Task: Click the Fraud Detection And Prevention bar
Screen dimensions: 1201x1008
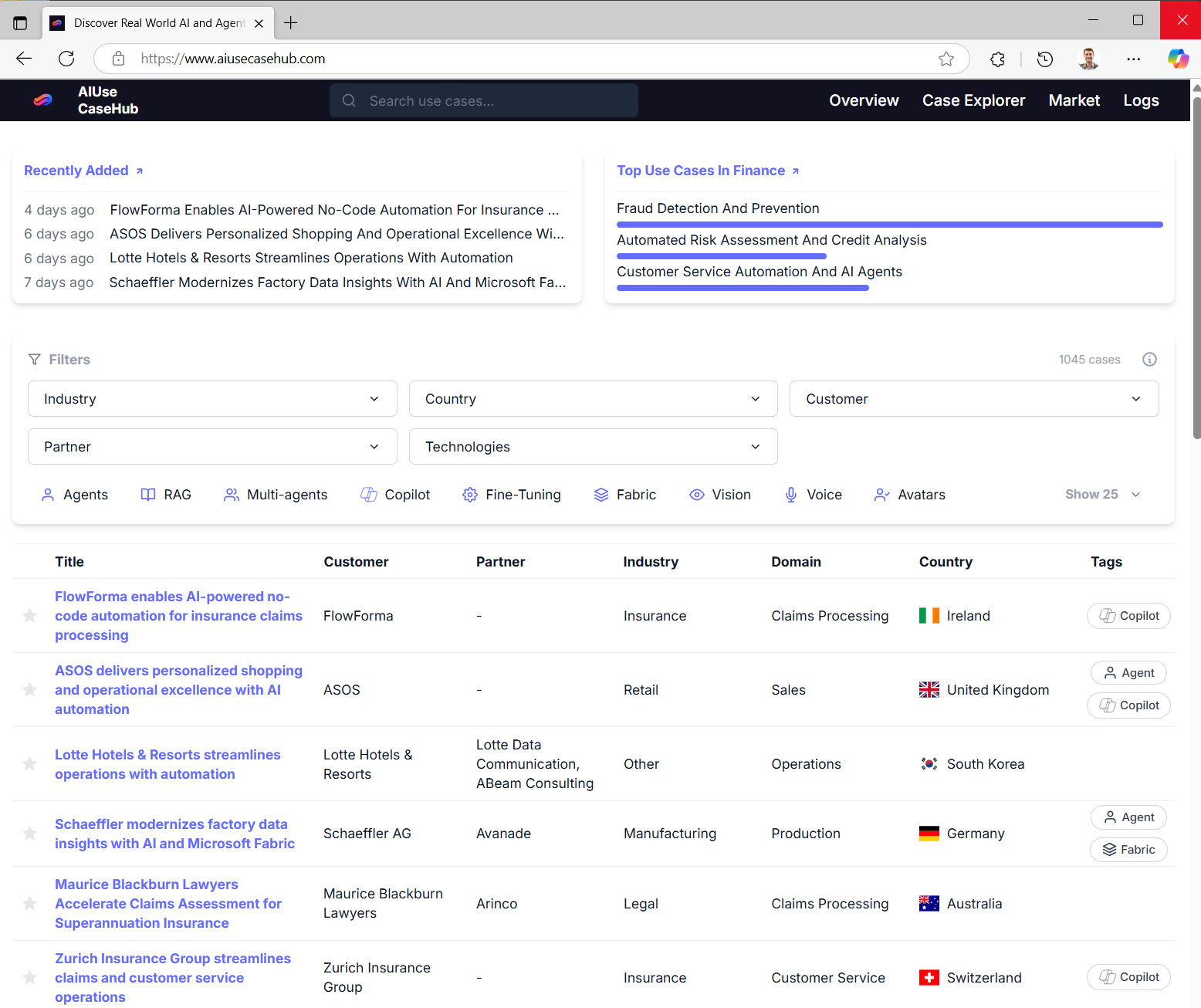Action: [890, 225]
